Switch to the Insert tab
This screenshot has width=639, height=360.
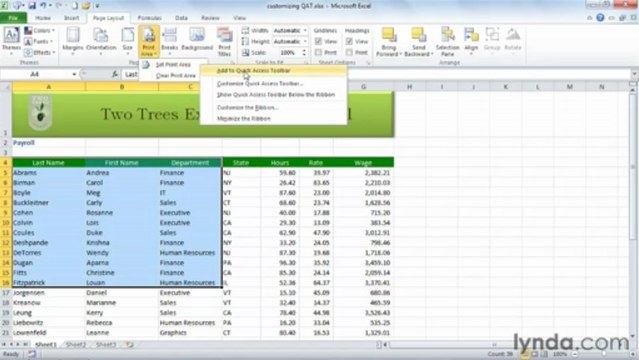click(71, 18)
